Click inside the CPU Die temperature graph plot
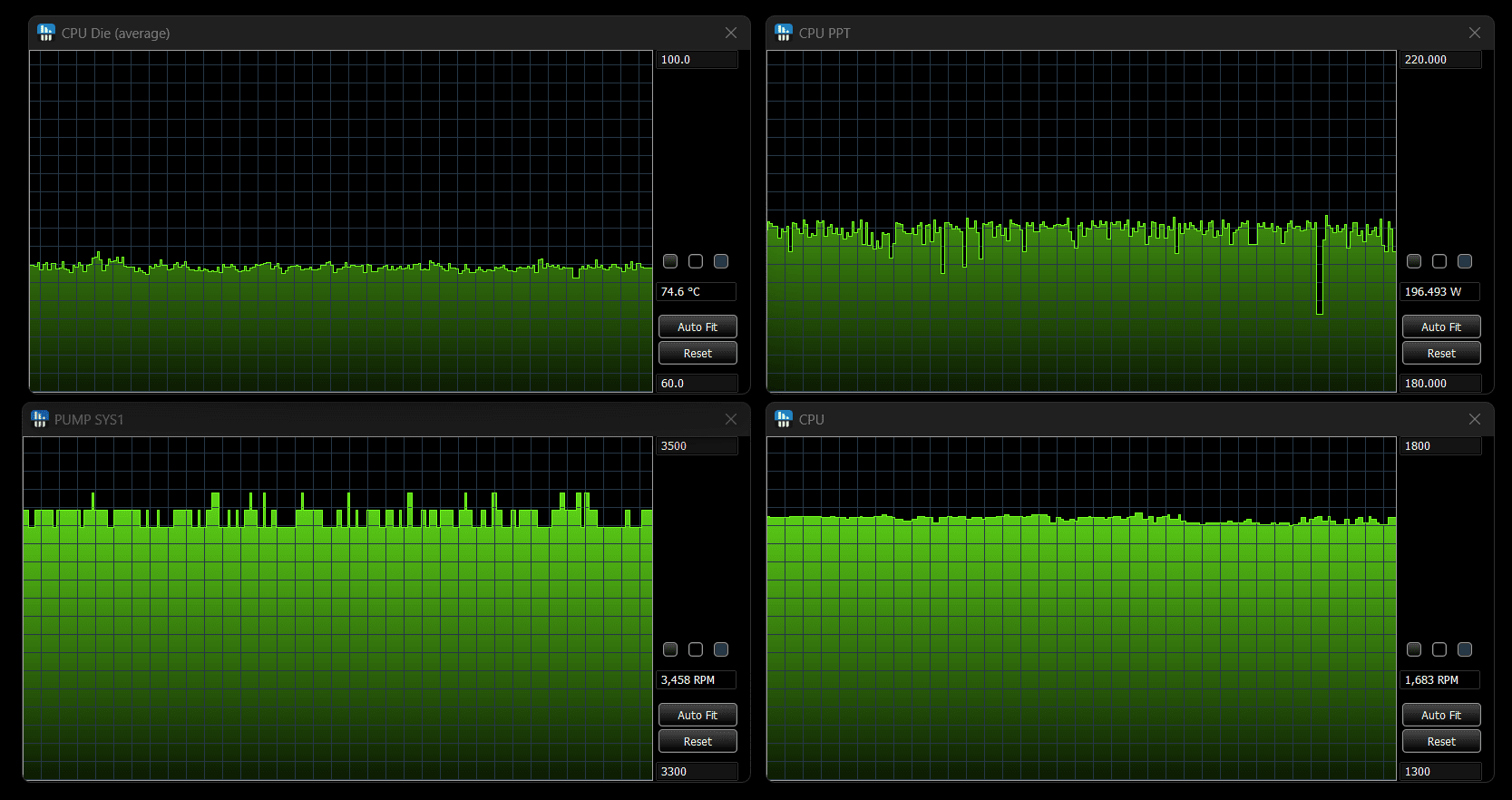The image size is (1512, 800). point(341,221)
